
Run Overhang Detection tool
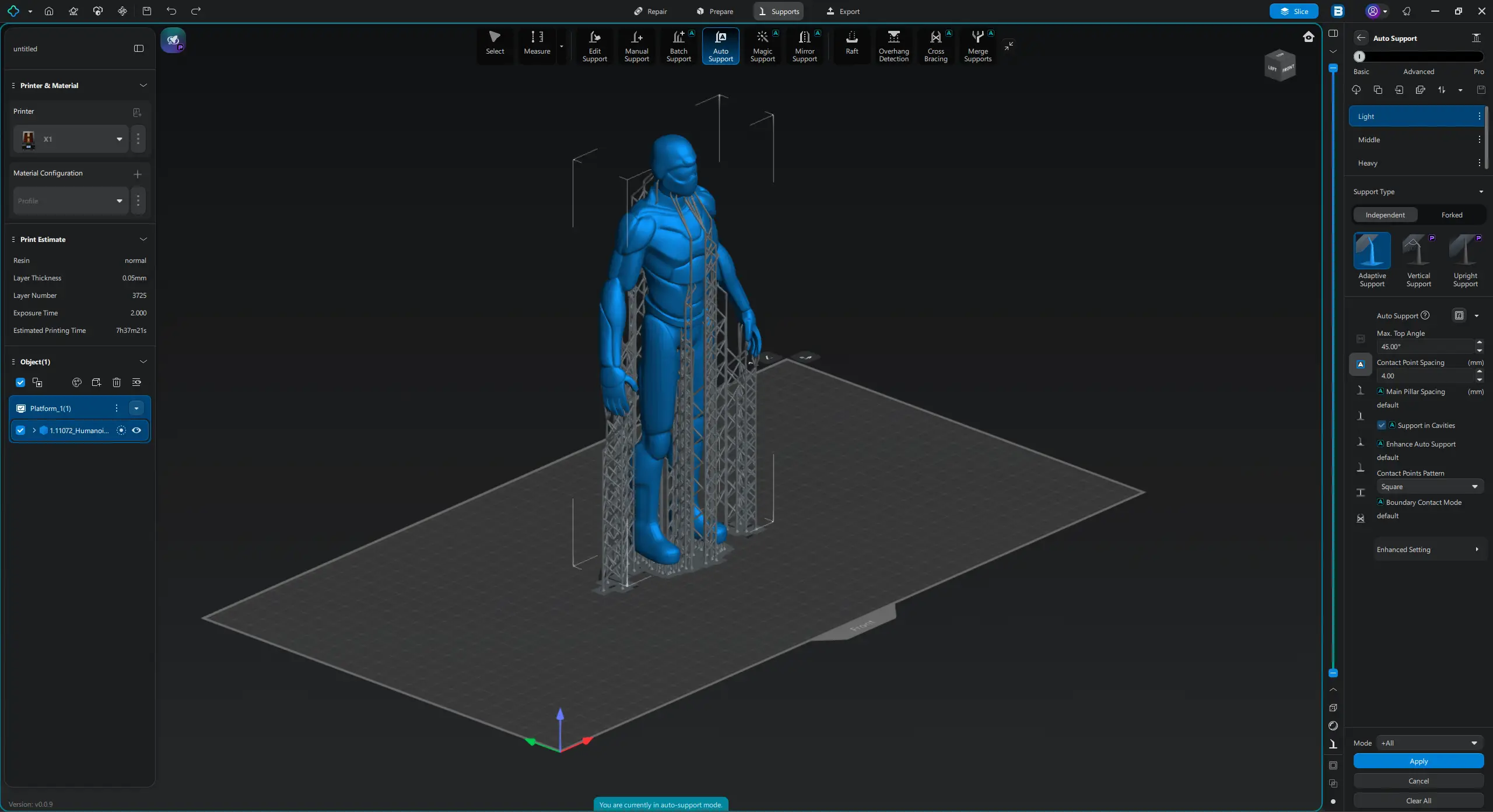893,46
